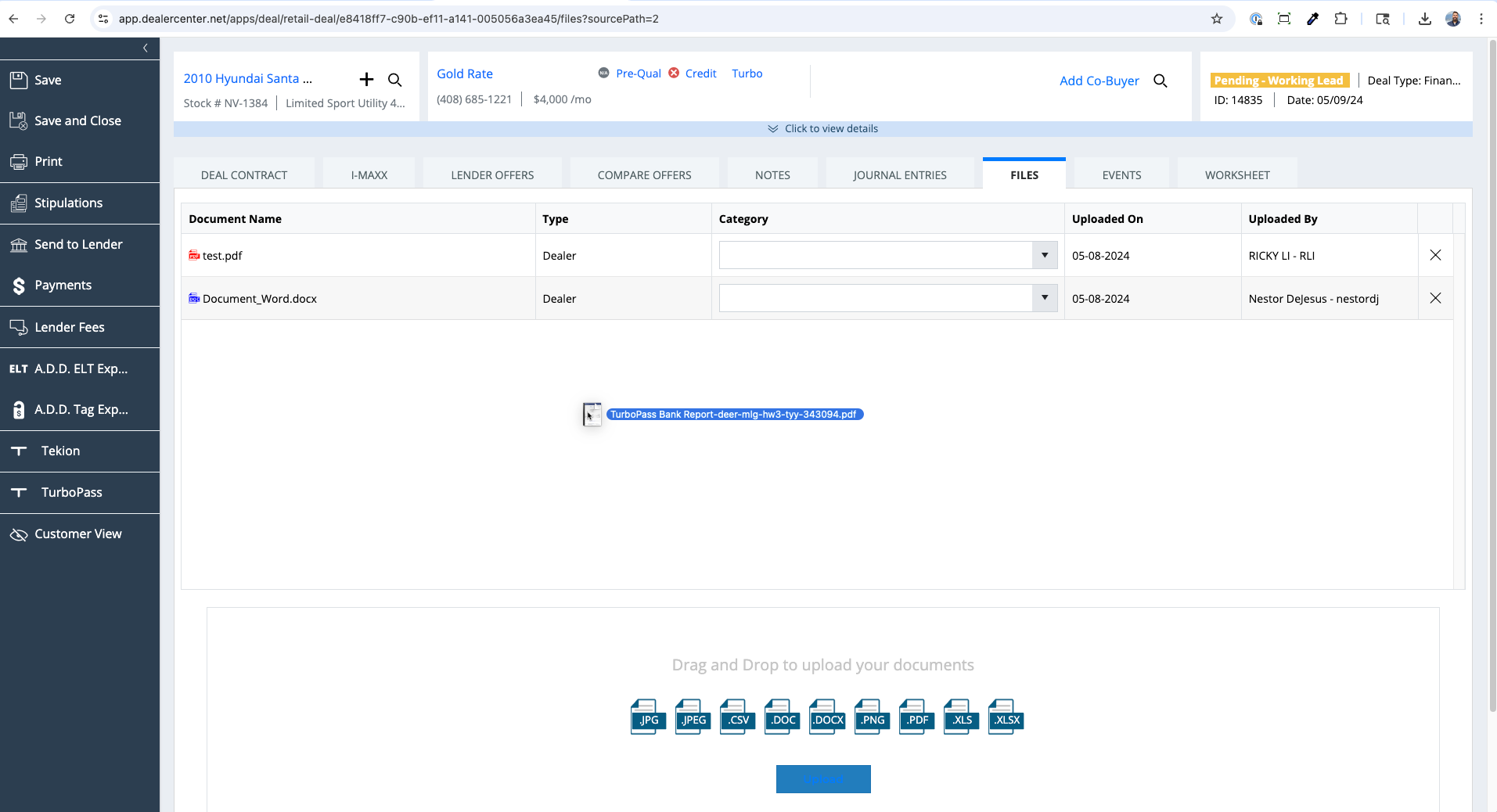Sort by Uploaded On column header
Viewport: 1497px width, 812px height.
tap(1107, 219)
